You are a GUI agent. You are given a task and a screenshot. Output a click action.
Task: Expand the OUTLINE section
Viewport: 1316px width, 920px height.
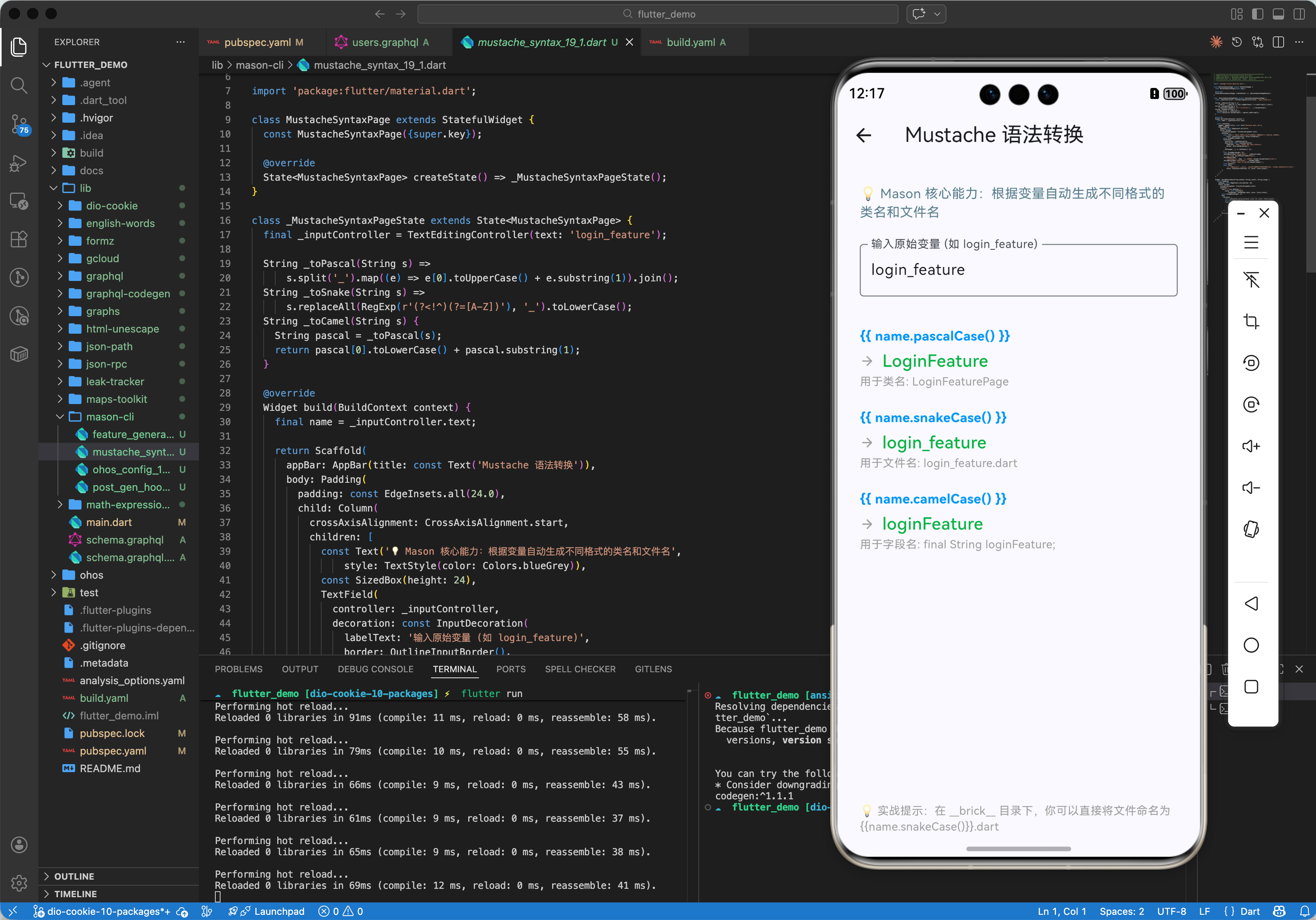pos(74,876)
